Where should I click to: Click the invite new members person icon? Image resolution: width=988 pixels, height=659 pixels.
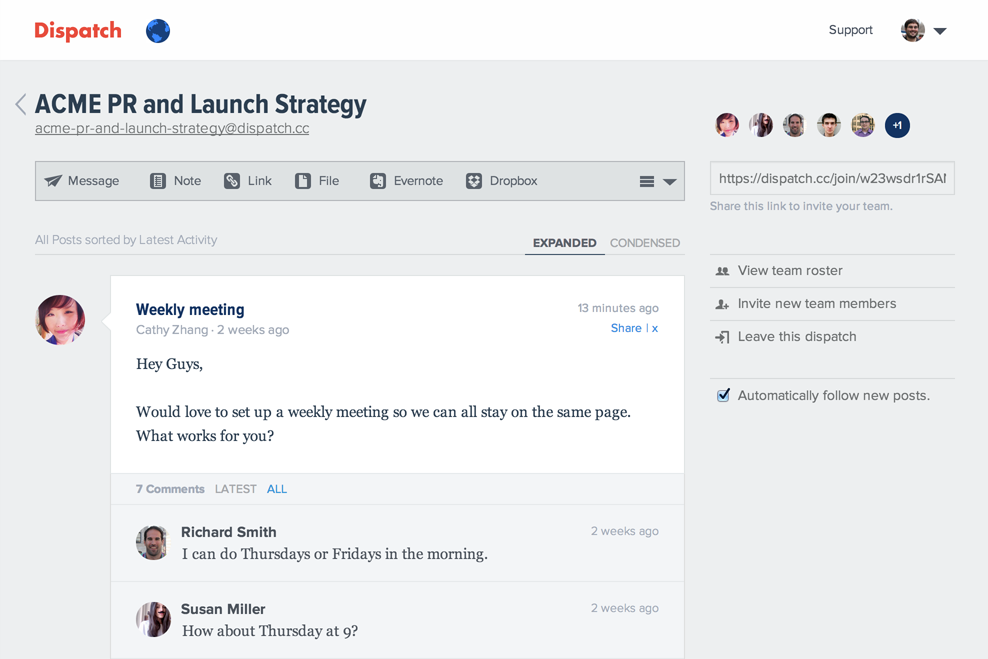click(722, 303)
